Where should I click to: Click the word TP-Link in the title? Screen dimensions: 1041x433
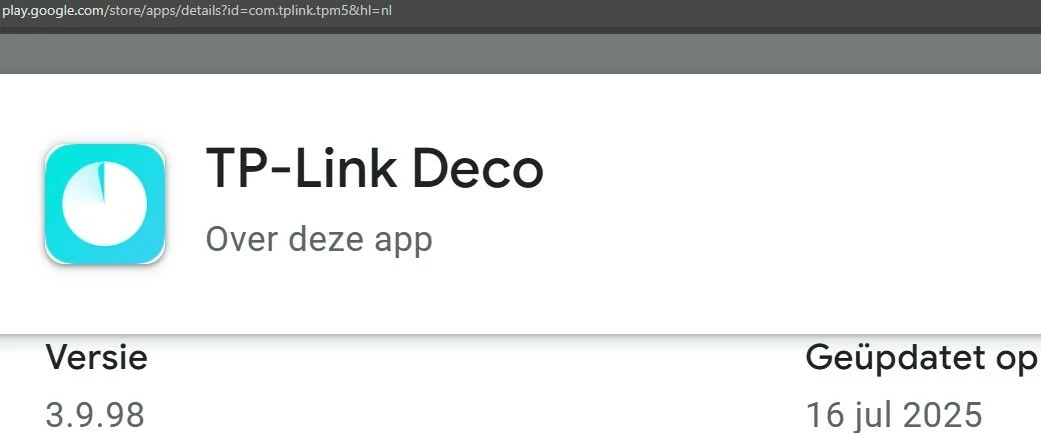tap(302, 169)
